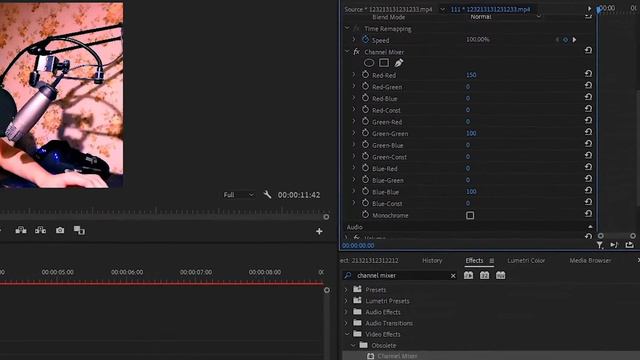Select Channel Mixer effect in Obsolete list

point(397,356)
